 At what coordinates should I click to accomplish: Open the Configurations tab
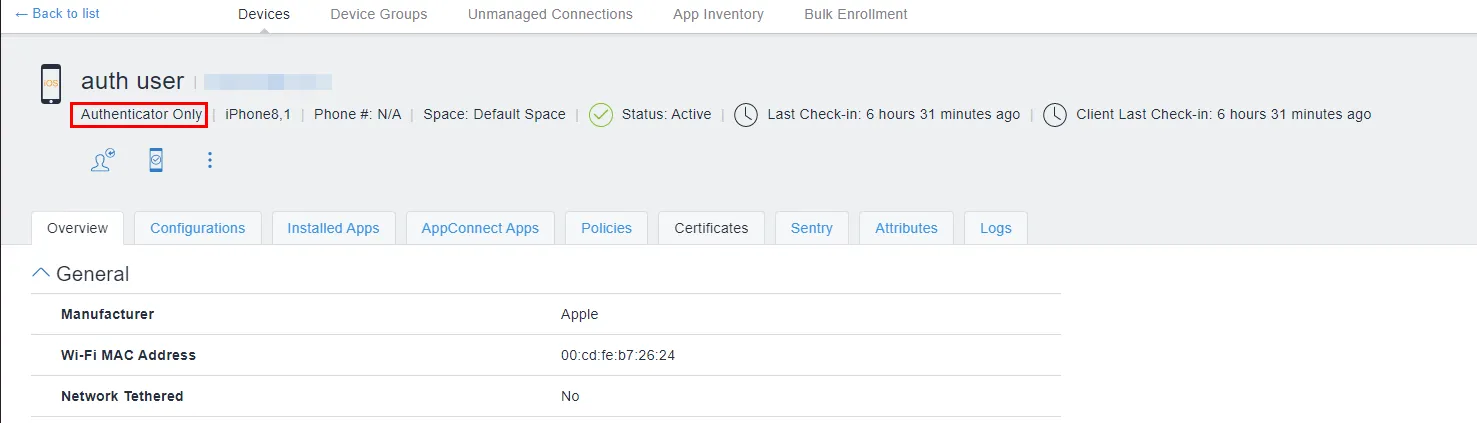click(x=198, y=228)
